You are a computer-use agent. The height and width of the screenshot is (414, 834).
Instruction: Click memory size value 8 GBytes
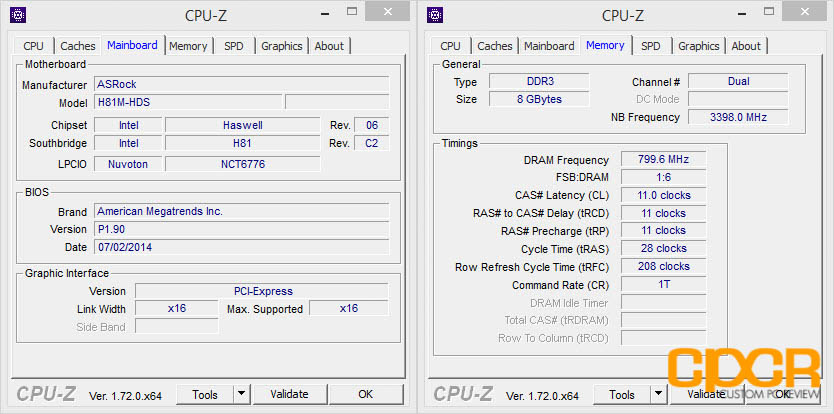(539, 99)
